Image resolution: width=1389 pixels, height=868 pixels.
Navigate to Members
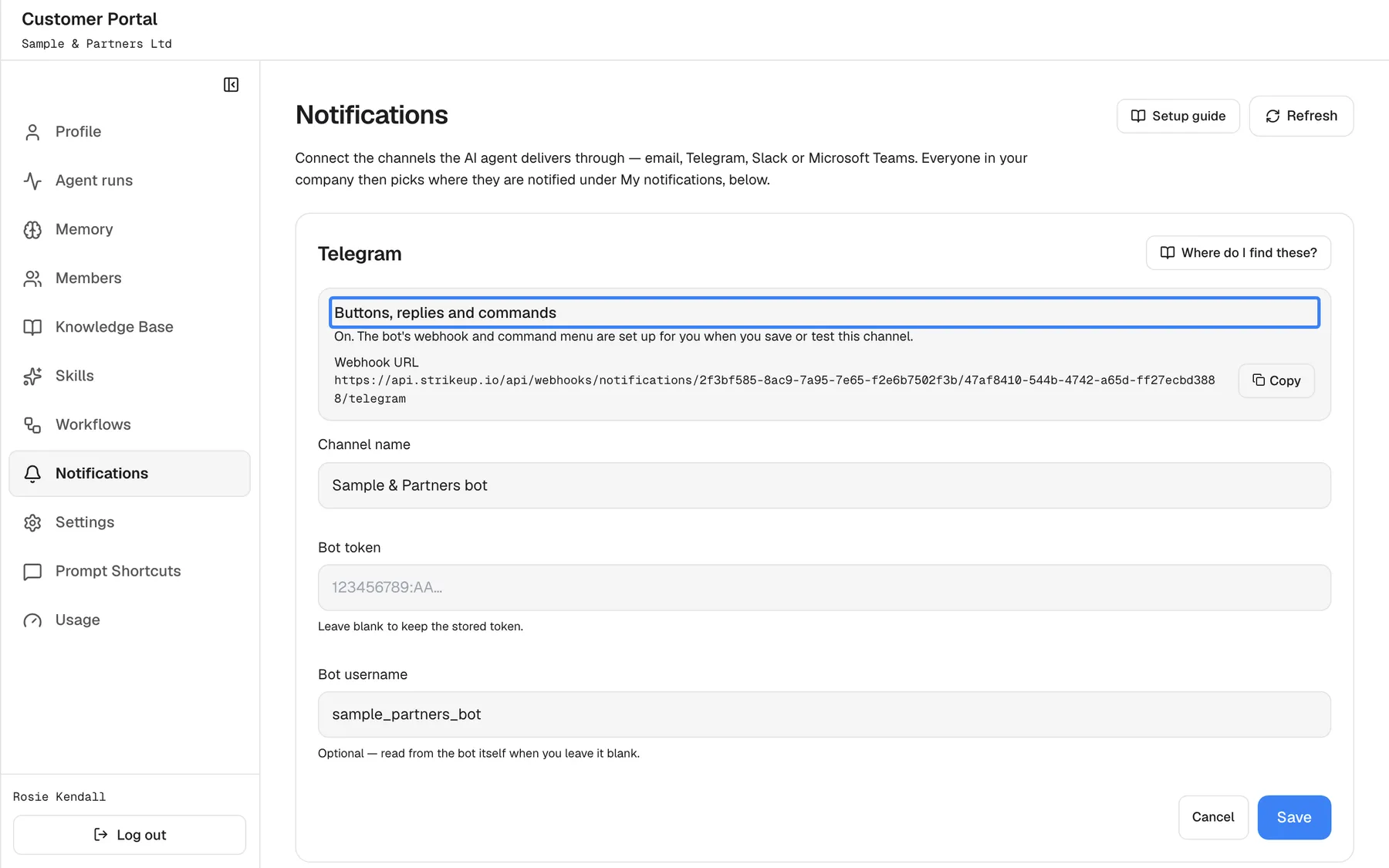tap(130, 279)
